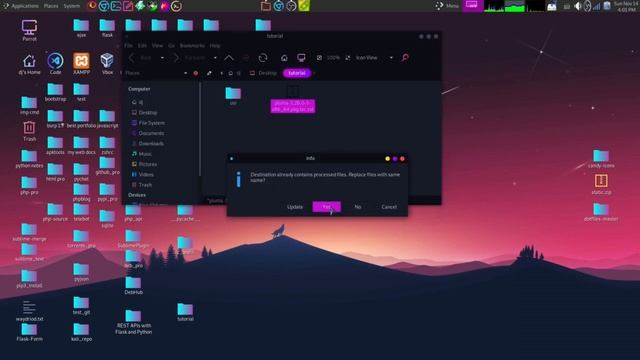
Task: Open the volume speaker tray icon
Action: click(578, 6)
